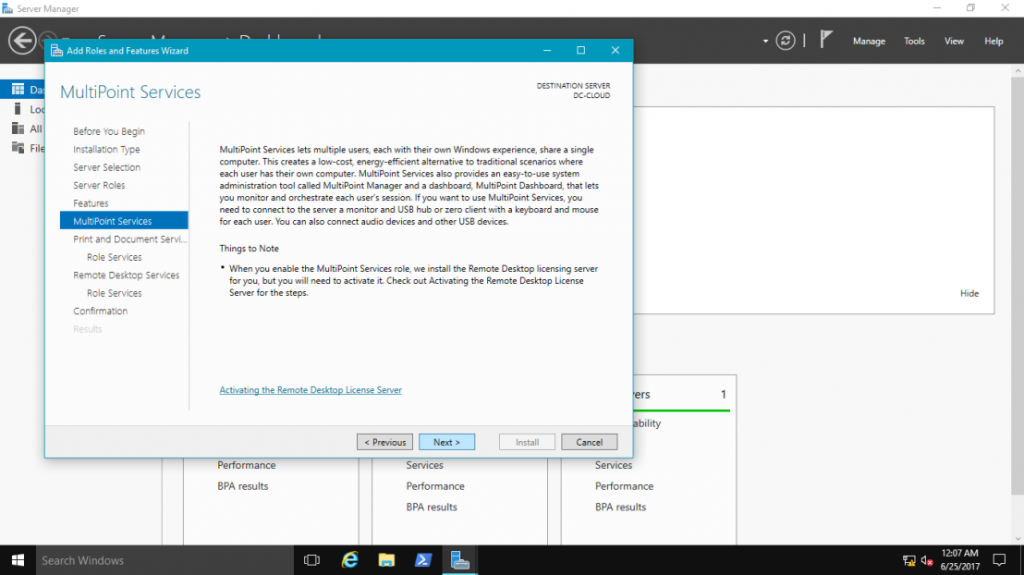The height and width of the screenshot is (575, 1024).
Task: Open the Help menu
Action: 993,41
